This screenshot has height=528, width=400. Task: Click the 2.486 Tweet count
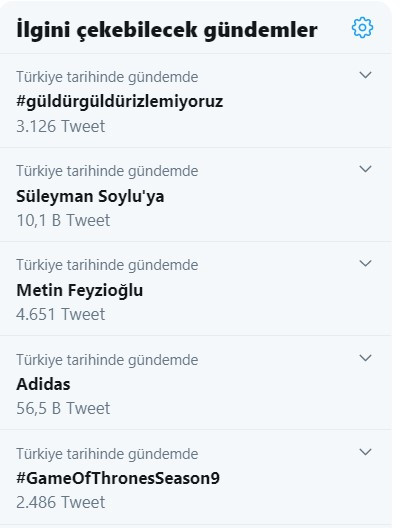coord(61,502)
